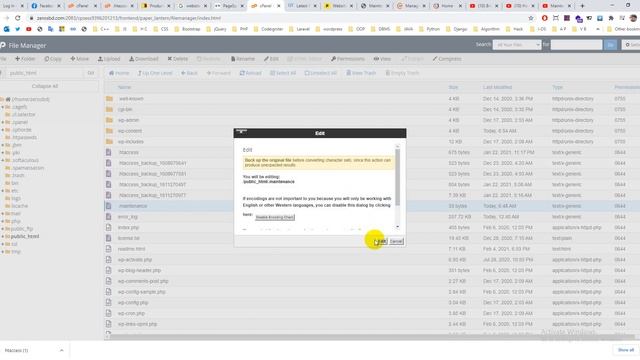Click the Upload toolbar button
This screenshot has height=360, width=640.
pos(109,59)
